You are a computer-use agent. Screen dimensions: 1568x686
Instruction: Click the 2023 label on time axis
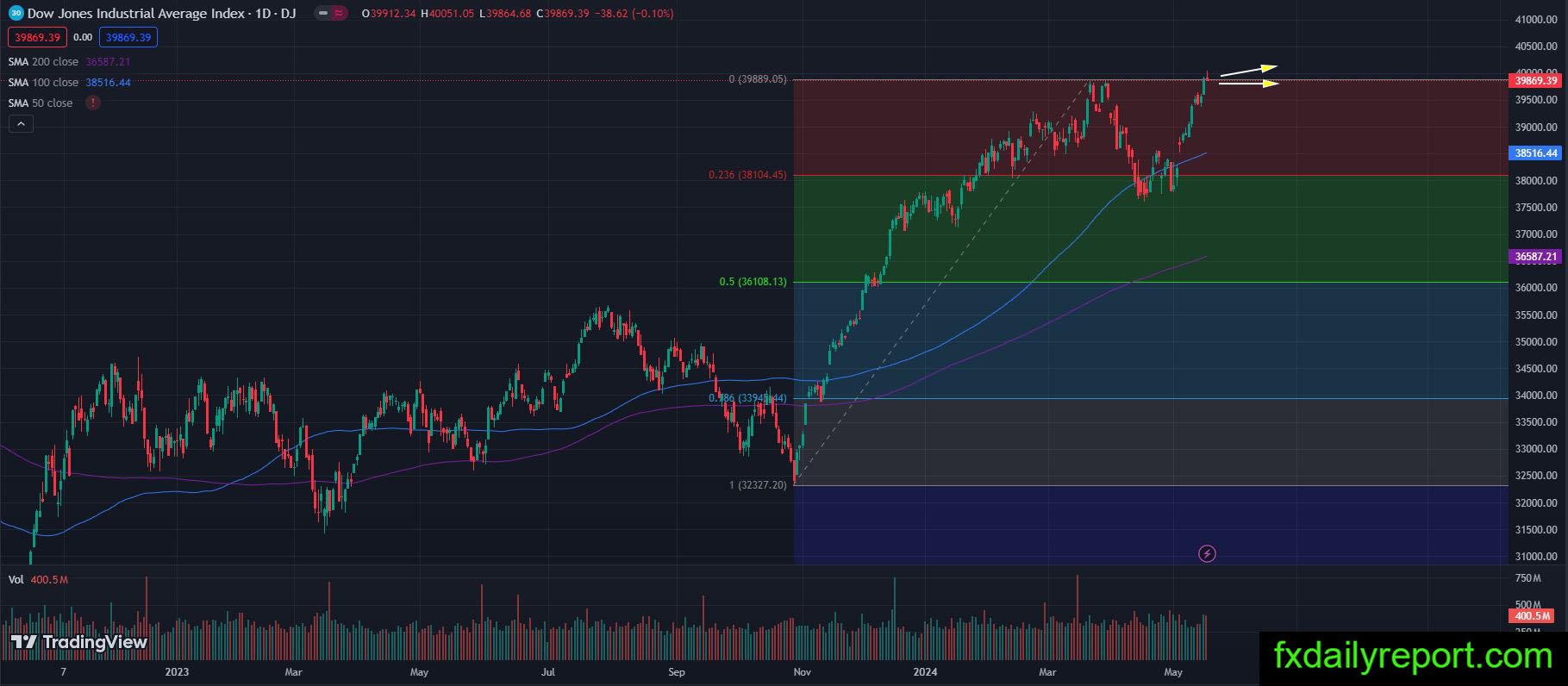177,672
